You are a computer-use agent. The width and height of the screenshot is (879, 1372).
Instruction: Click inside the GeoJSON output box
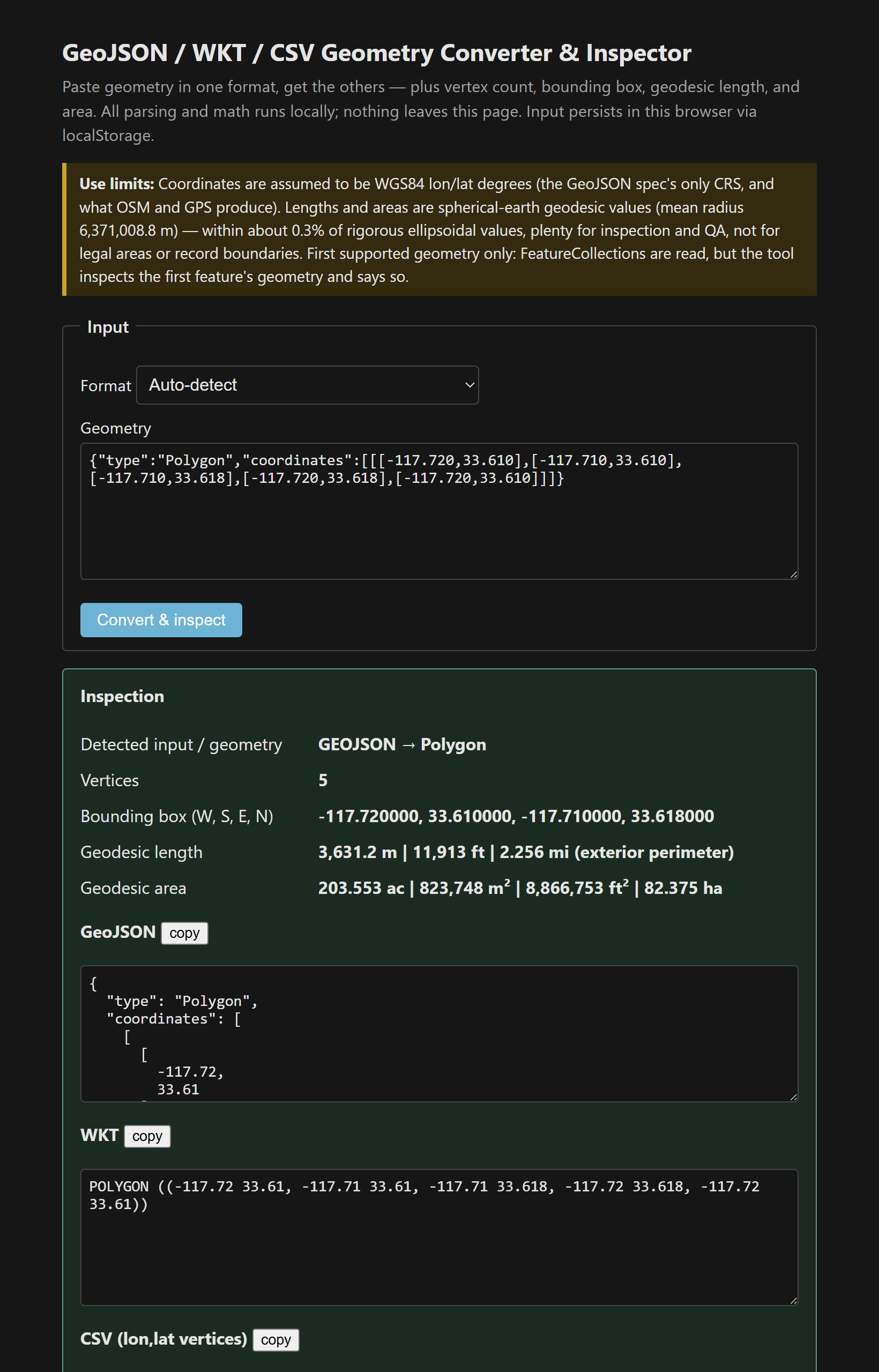[439, 1034]
